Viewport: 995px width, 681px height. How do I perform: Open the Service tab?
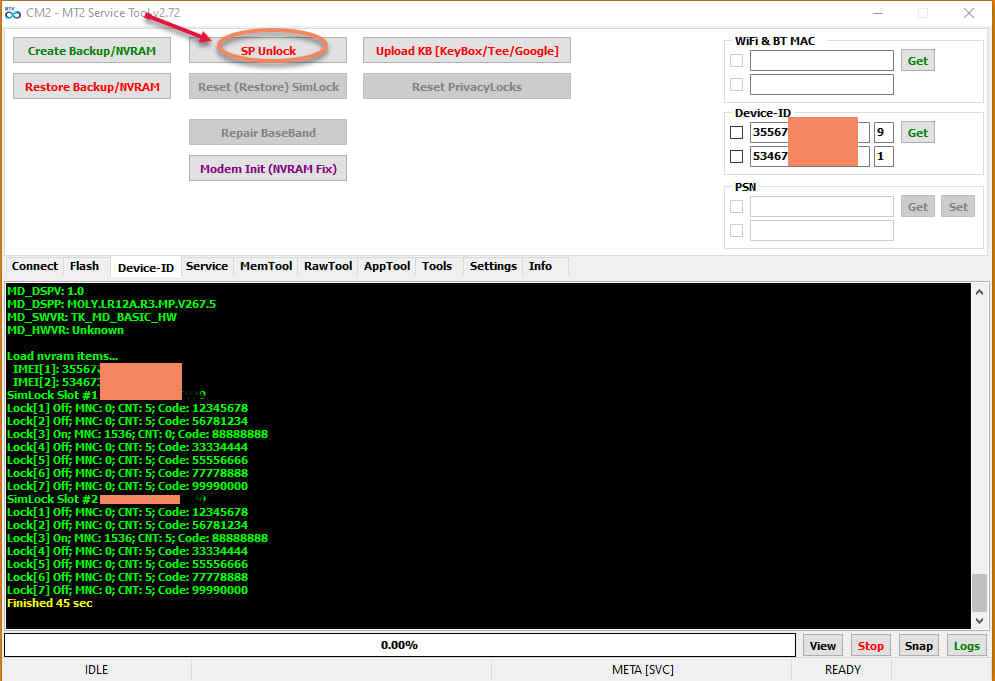click(x=207, y=267)
